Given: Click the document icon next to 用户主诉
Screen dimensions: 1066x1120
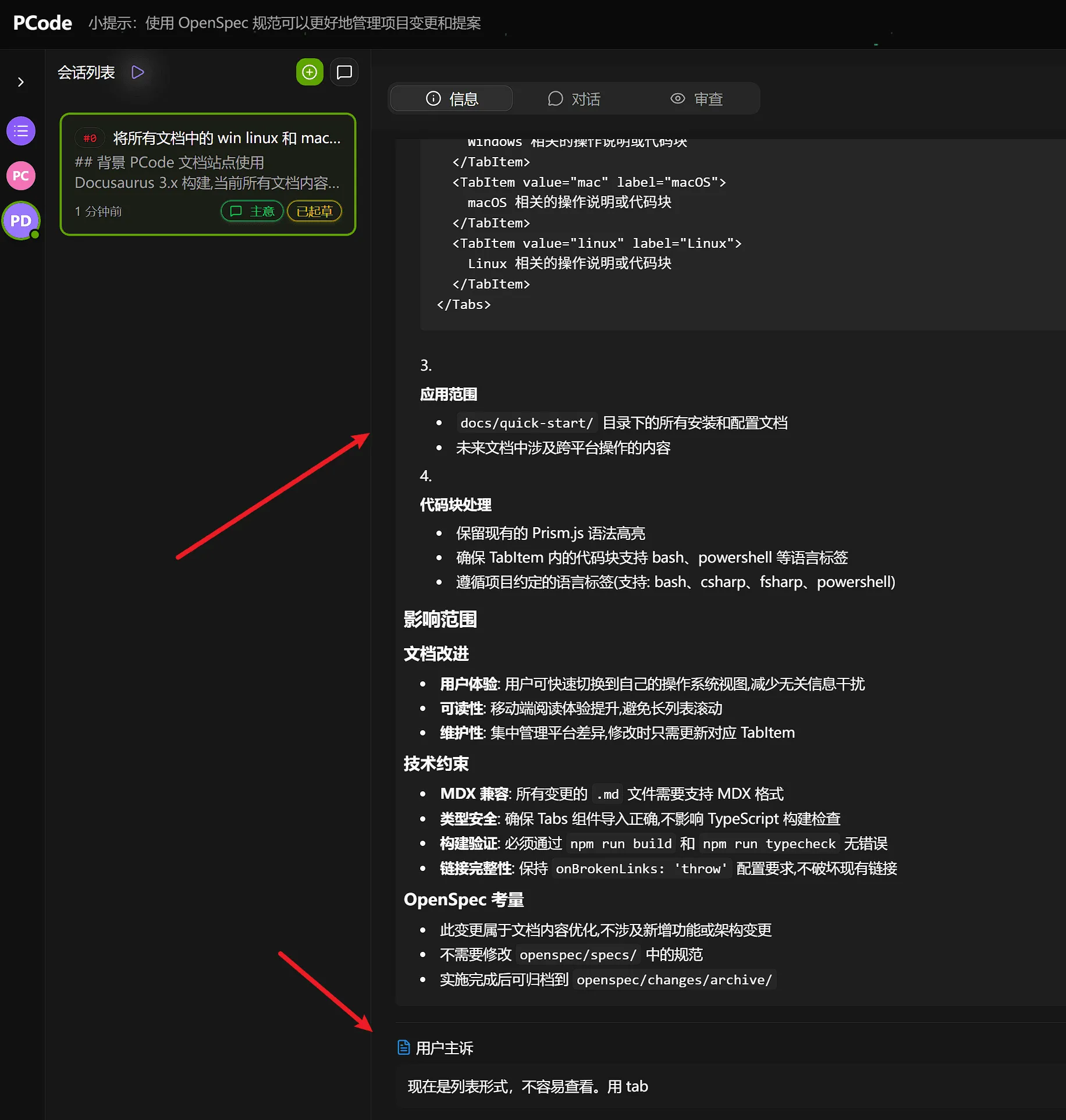Looking at the screenshot, I should [403, 1047].
